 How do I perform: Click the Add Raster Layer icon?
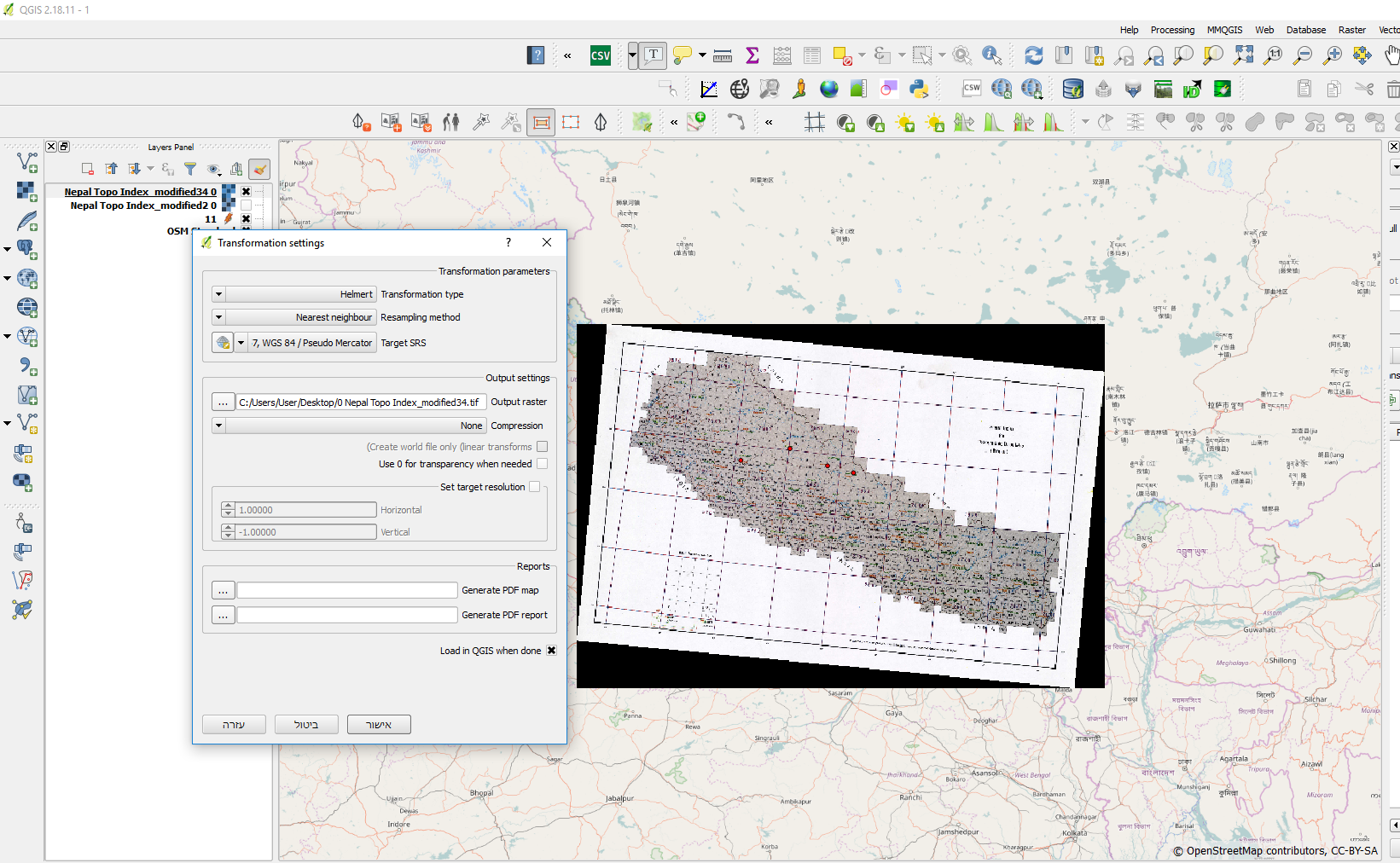pos(27,191)
